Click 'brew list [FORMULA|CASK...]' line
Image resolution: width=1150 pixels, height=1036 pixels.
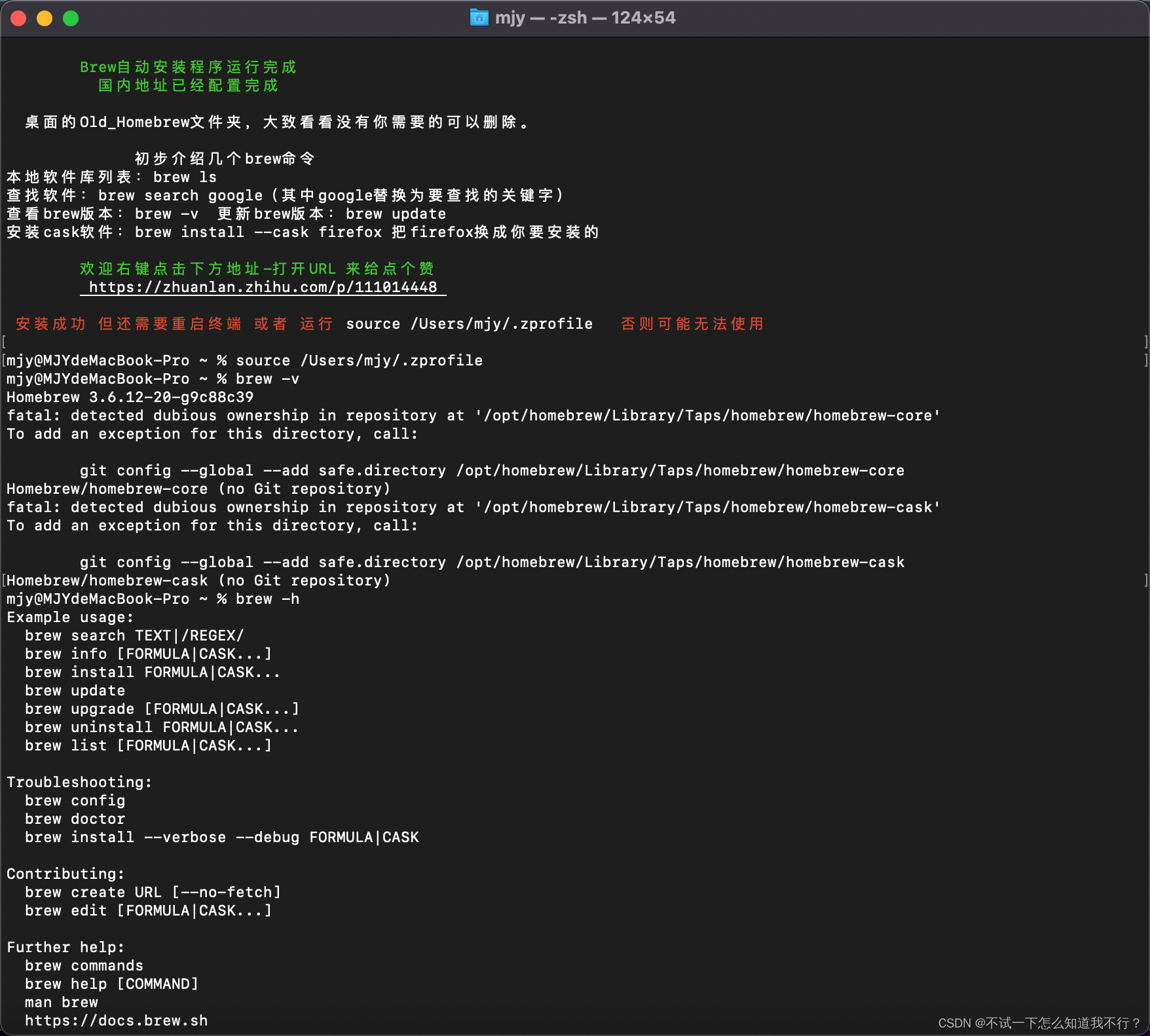[148, 746]
